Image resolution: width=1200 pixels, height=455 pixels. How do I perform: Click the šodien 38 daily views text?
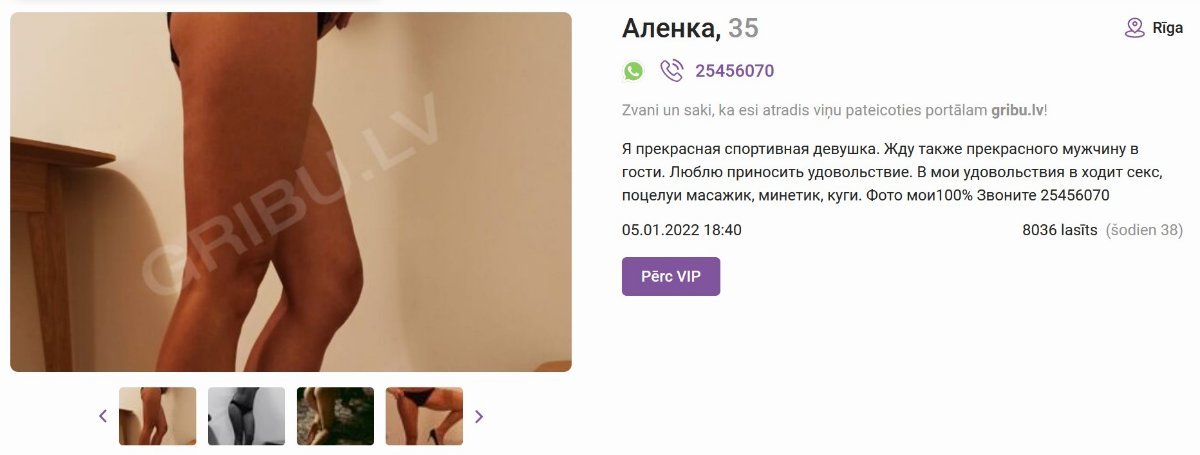pyautogui.click(x=1145, y=230)
